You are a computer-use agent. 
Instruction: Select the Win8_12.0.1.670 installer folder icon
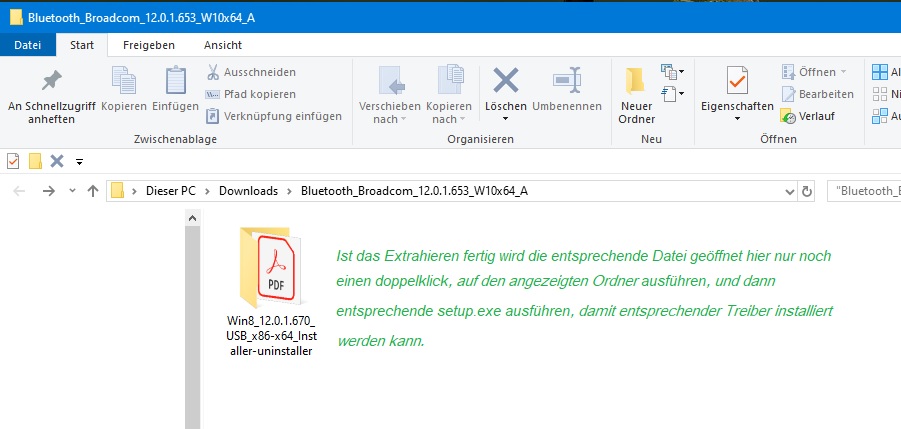click(270, 268)
